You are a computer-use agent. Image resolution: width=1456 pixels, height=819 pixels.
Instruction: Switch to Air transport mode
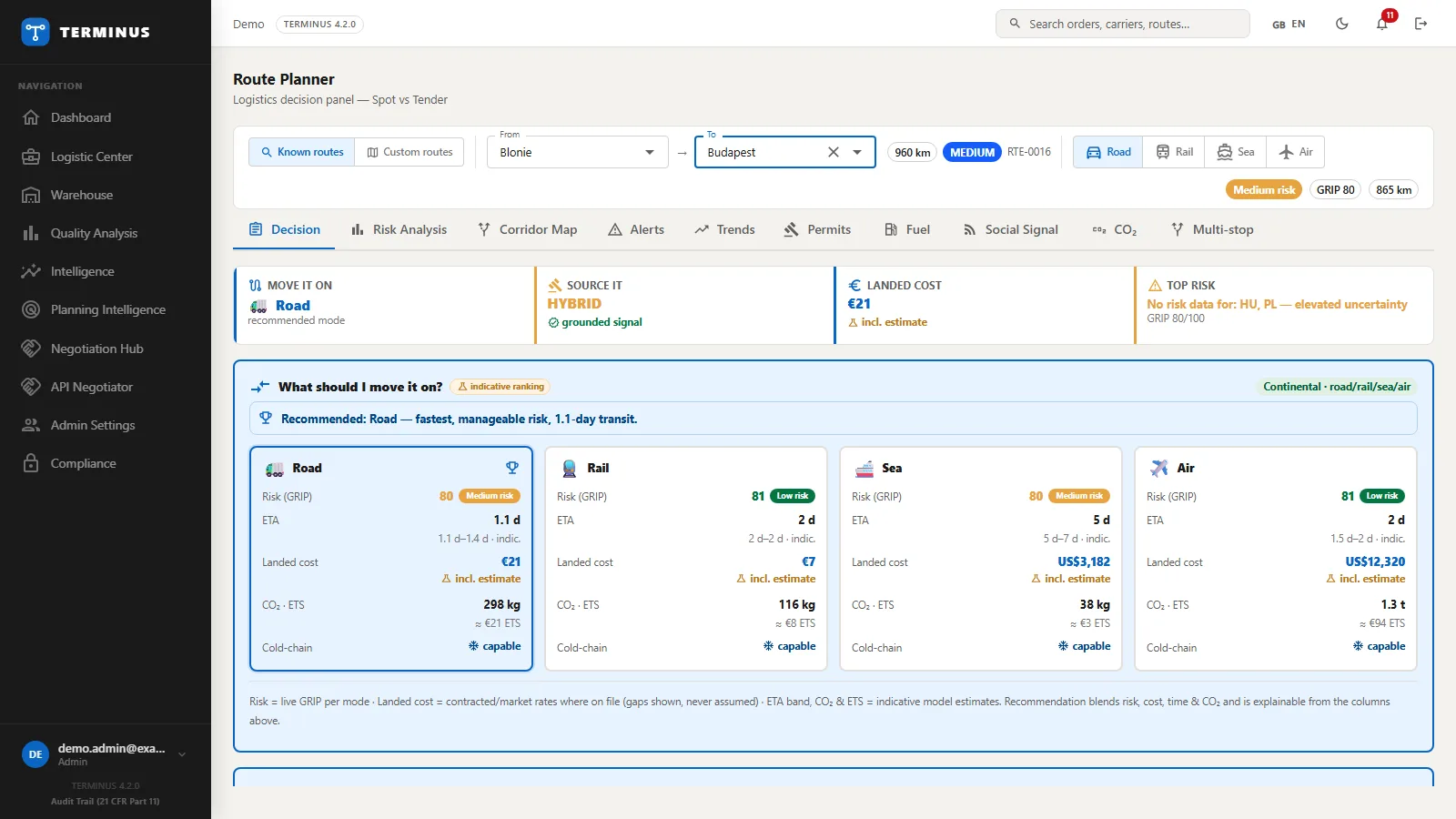[1296, 152]
